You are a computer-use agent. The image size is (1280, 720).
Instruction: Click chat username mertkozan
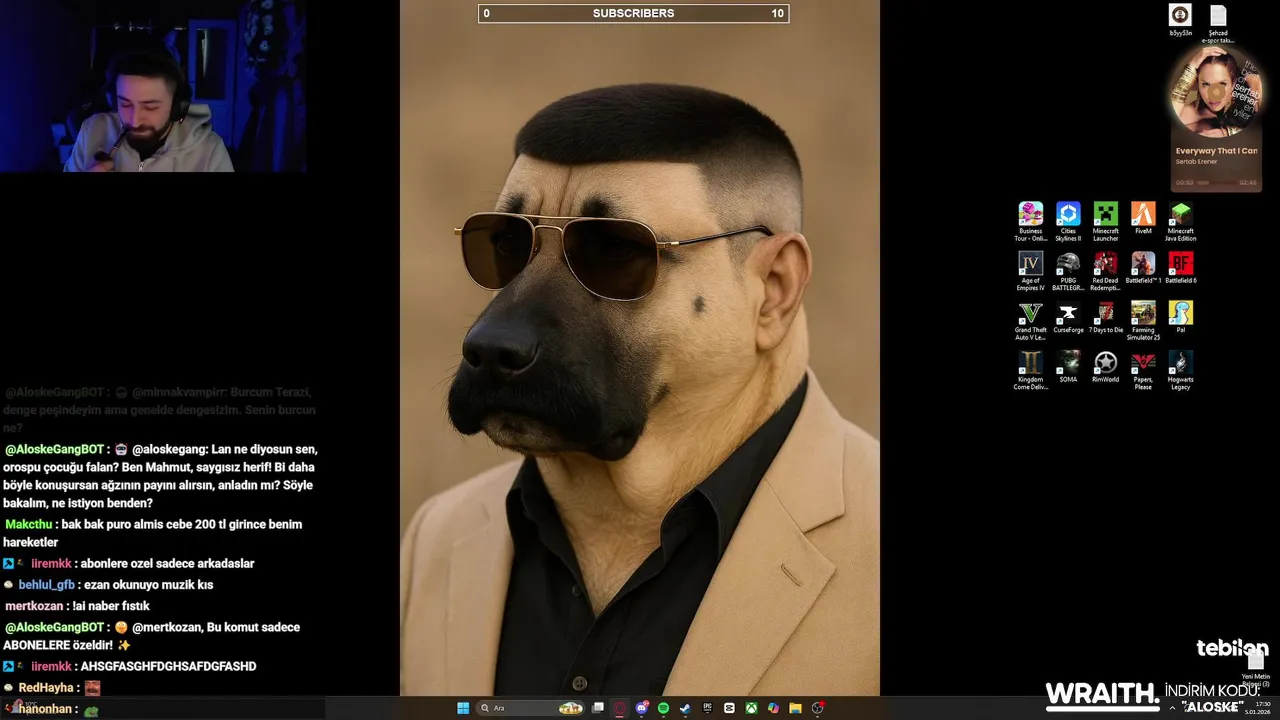pyautogui.click(x=33, y=606)
